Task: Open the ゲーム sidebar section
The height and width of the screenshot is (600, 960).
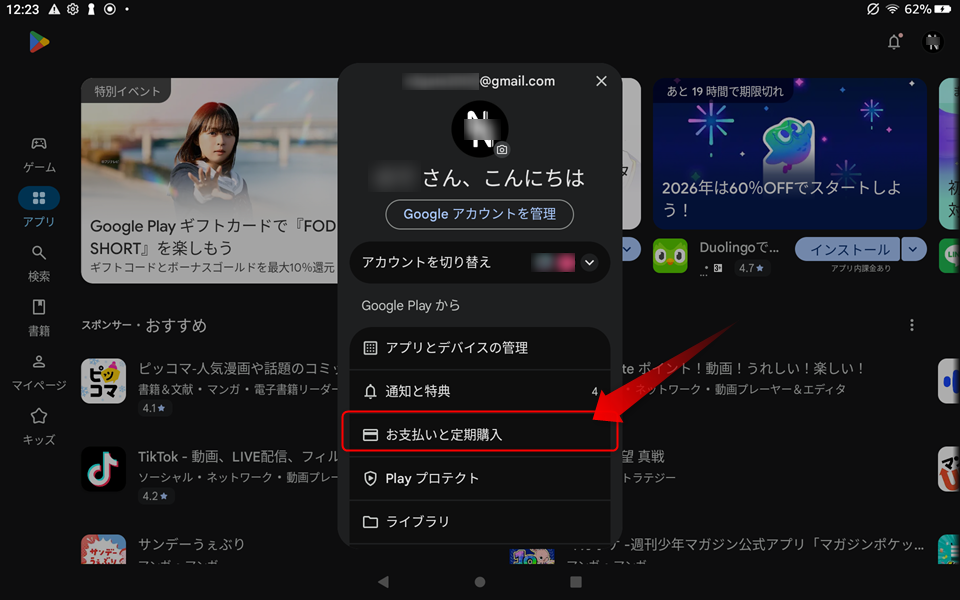Action: 39,154
